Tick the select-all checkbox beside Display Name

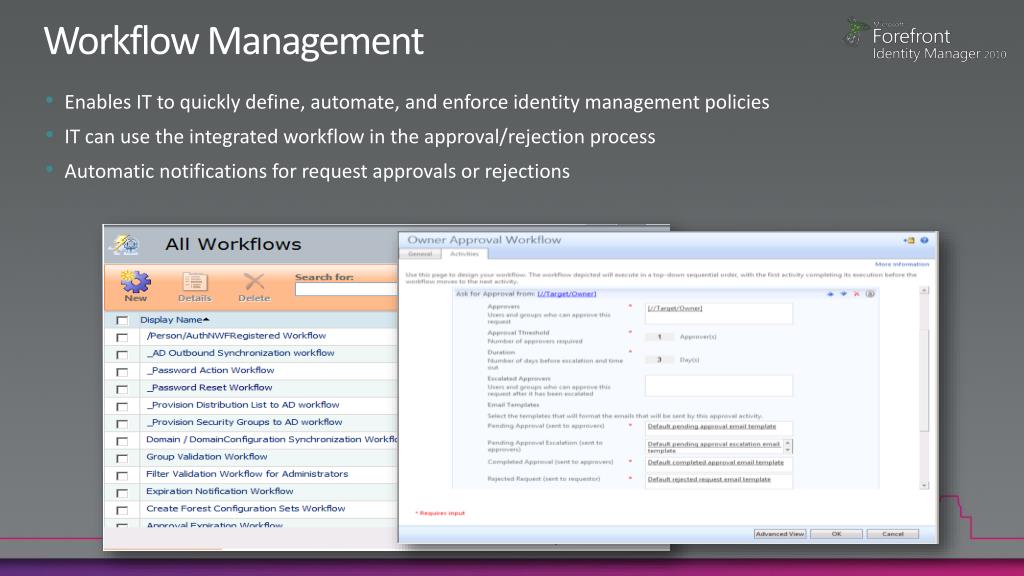click(122, 320)
